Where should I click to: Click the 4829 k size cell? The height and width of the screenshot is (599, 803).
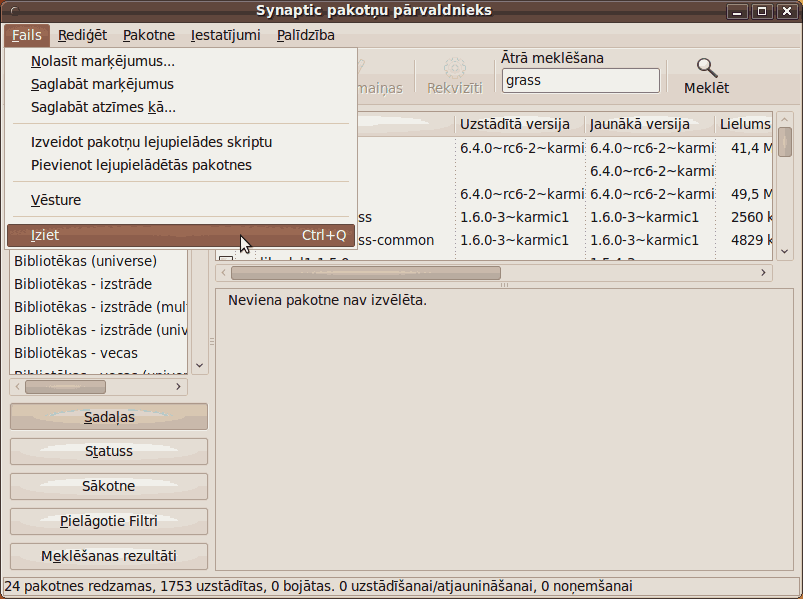pos(751,240)
